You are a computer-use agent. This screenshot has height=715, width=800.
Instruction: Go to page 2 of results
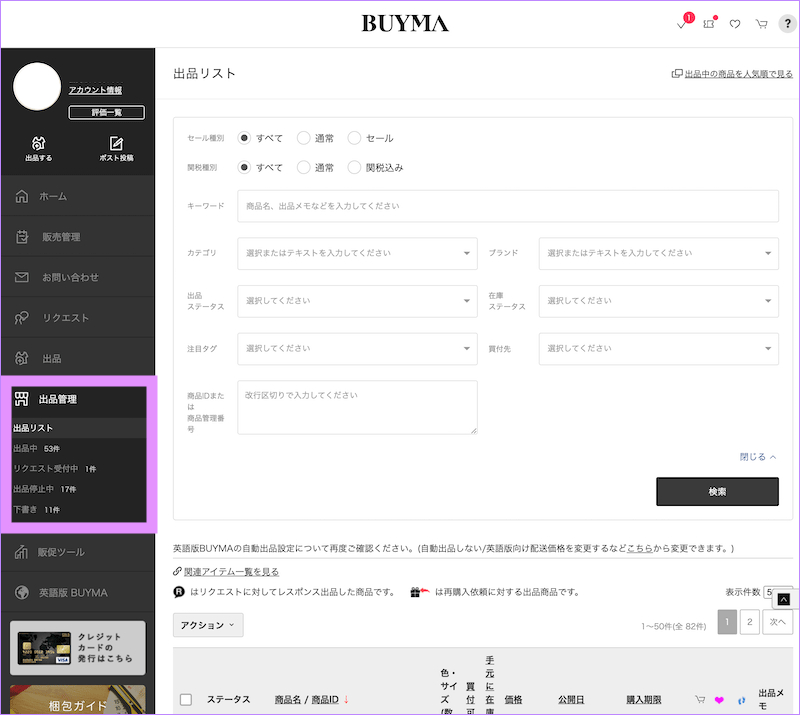(749, 622)
